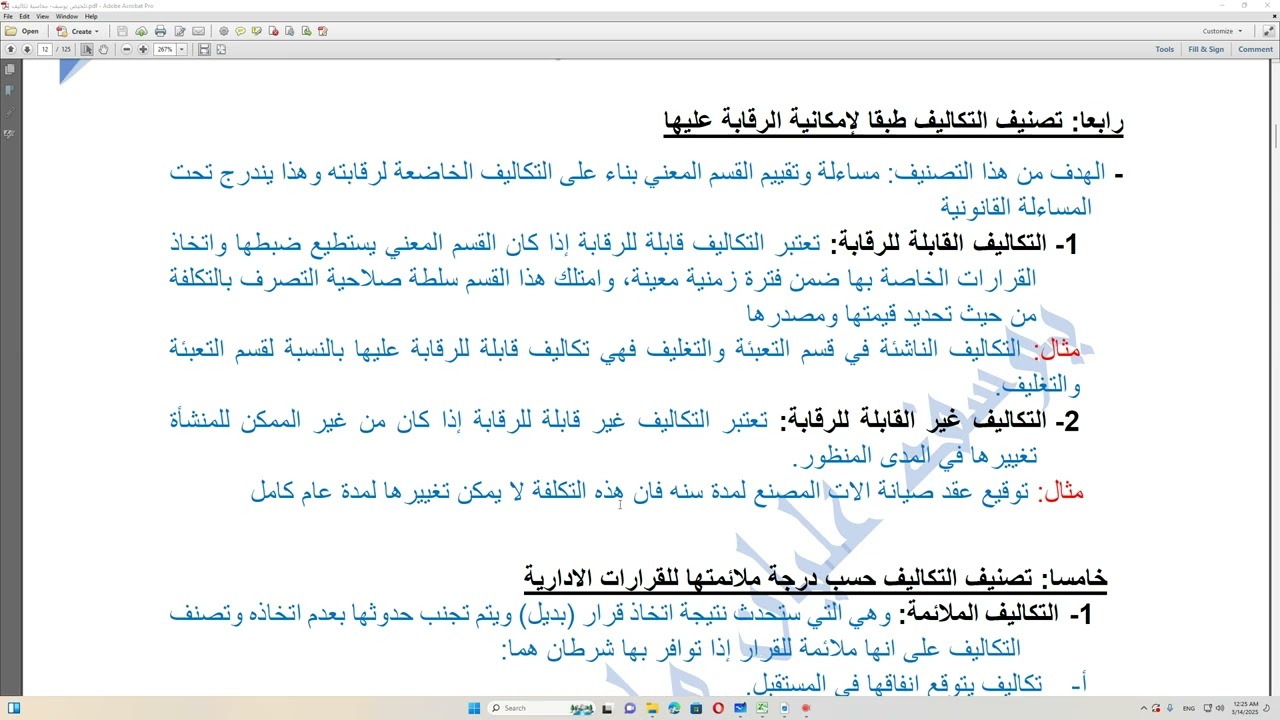Image resolution: width=1280 pixels, height=720 pixels.
Task: Open the signatures sidebar icon
Action: tap(9, 133)
